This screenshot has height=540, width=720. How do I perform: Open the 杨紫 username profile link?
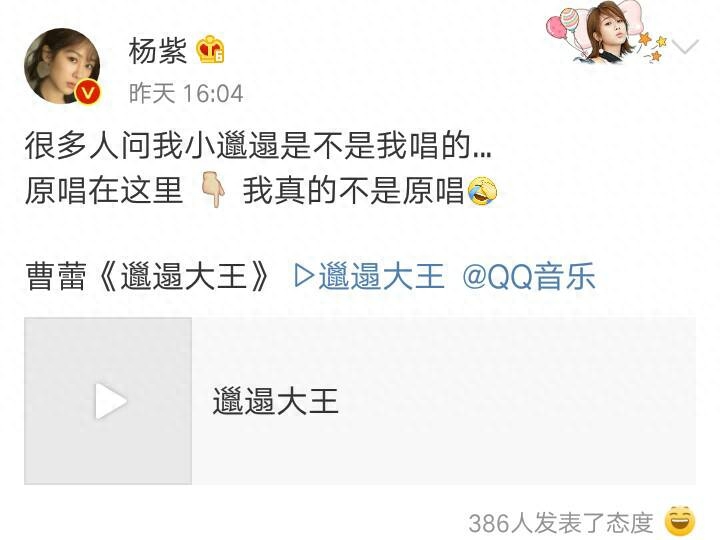pos(158,50)
